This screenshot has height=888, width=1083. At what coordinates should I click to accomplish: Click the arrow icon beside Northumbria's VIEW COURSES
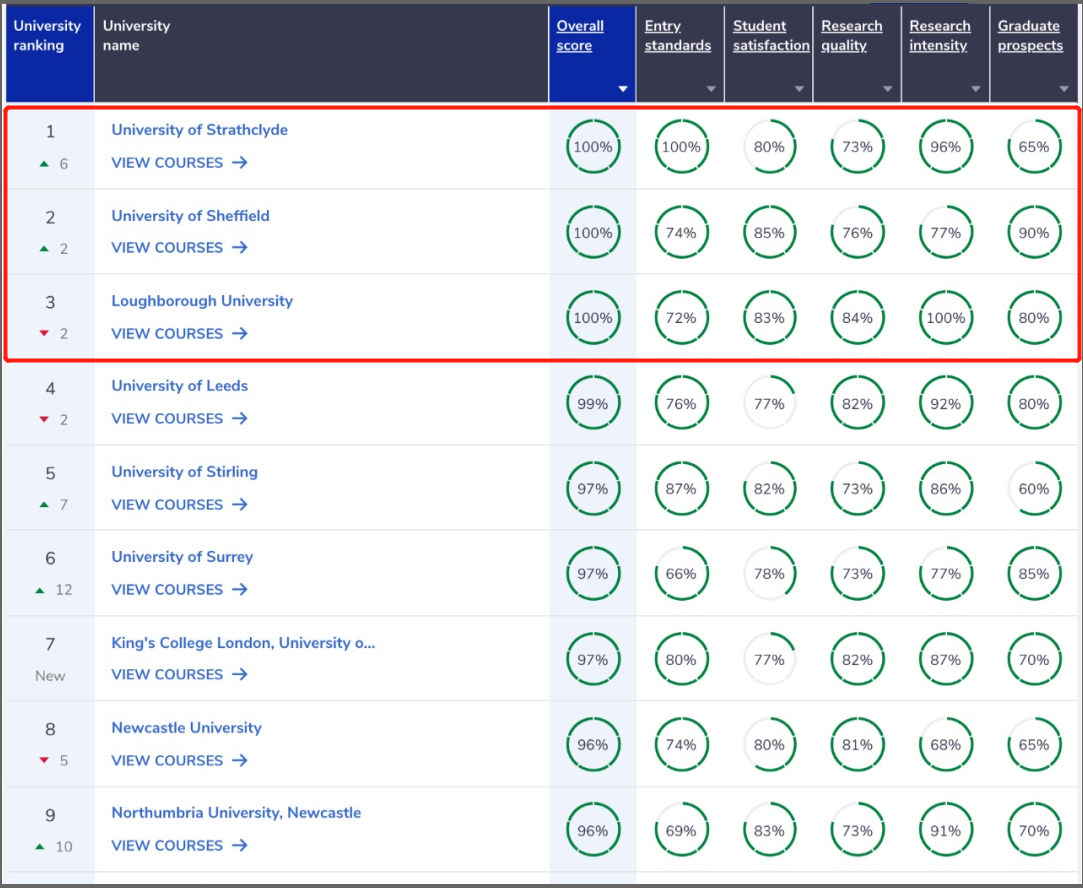pos(240,845)
